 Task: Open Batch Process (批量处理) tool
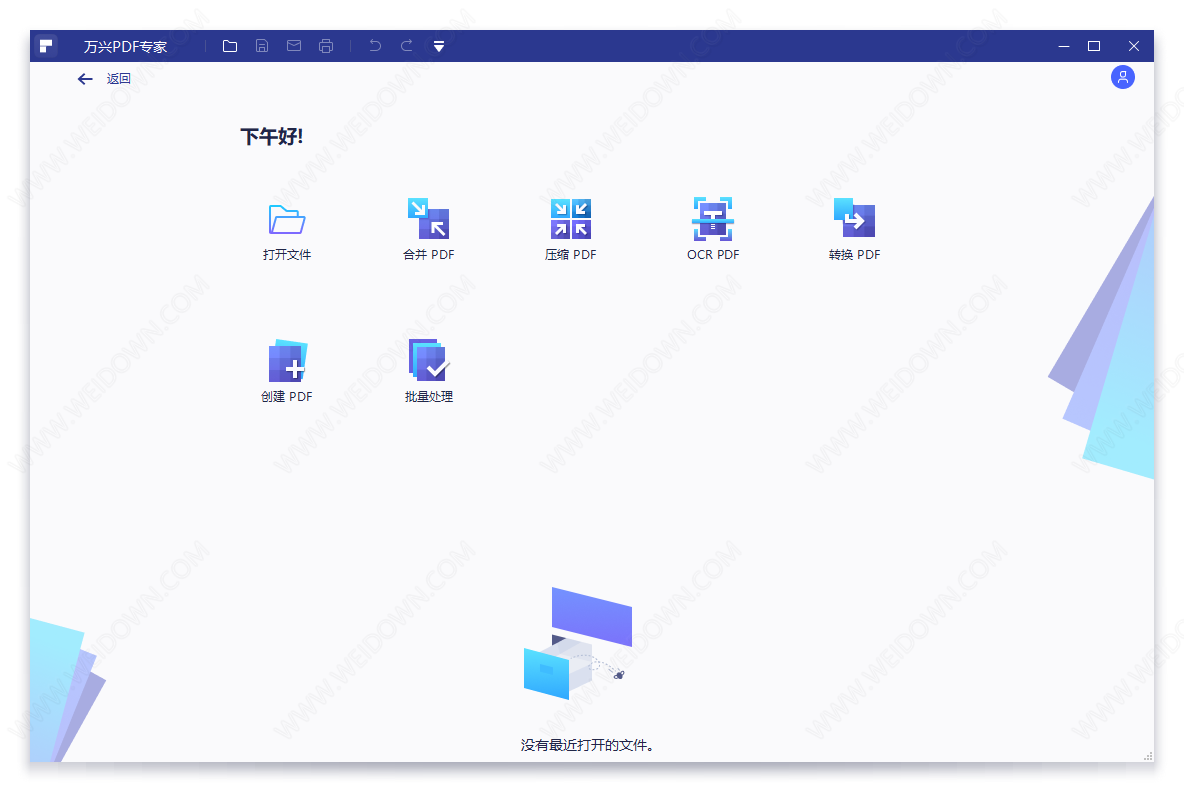click(x=429, y=361)
